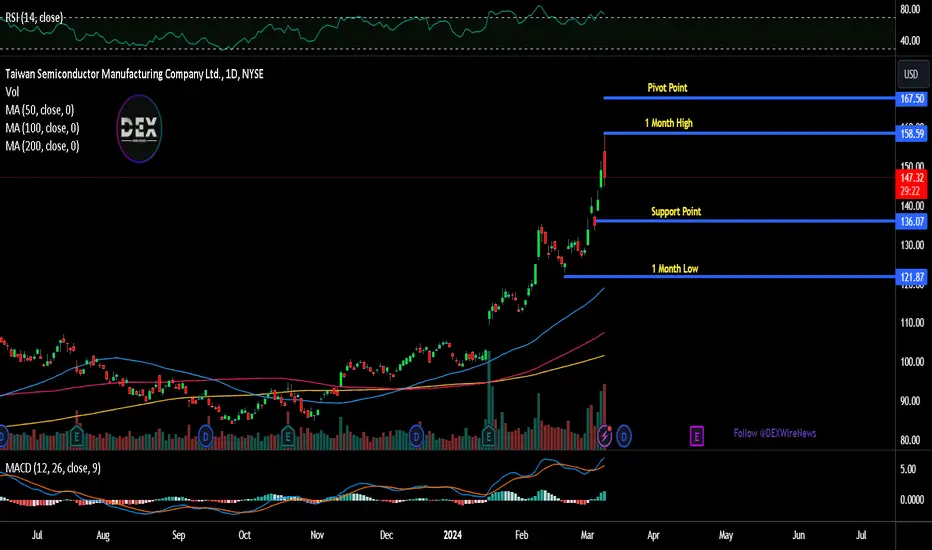Click the 5.00 MACD axis value
The image size is (932, 550).
coord(908,469)
